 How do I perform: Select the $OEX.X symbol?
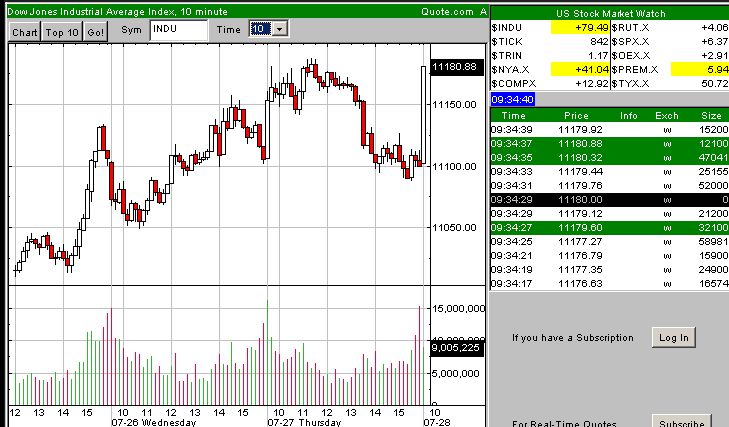(631, 56)
